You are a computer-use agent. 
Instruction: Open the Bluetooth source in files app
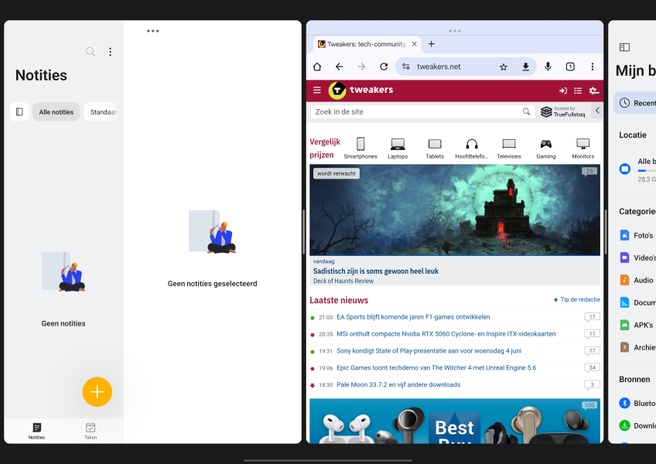point(637,403)
